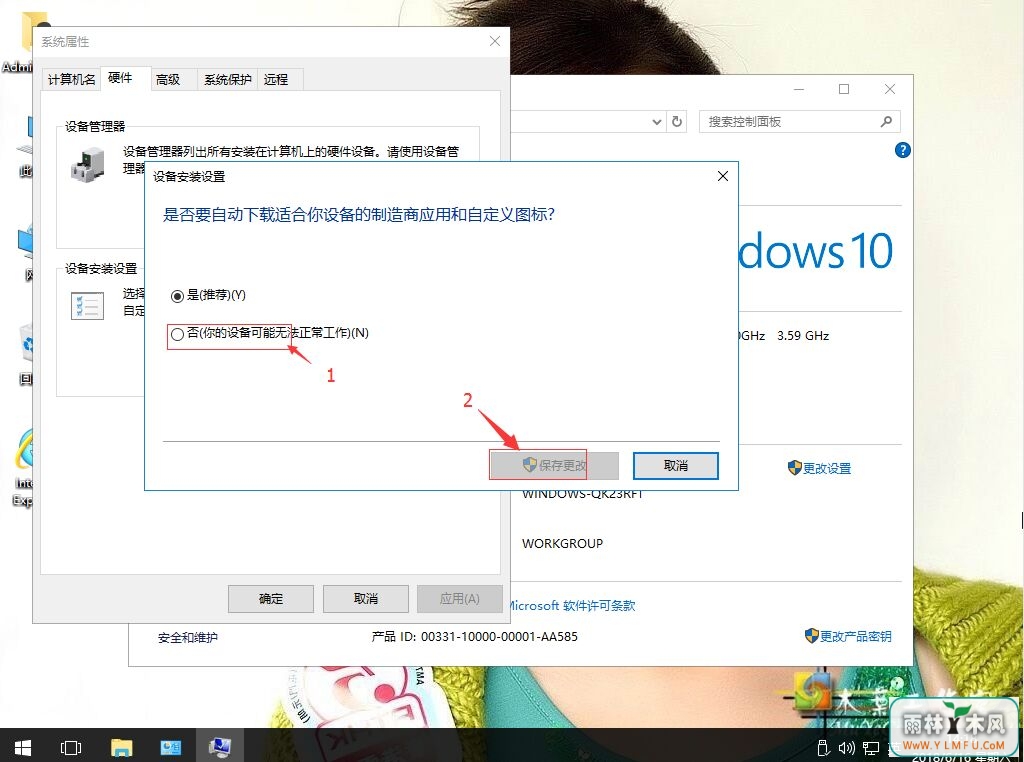The height and width of the screenshot is (762, 1024).
Task: Maximize the Control Panel system window
Action: (x=844, y=89)
